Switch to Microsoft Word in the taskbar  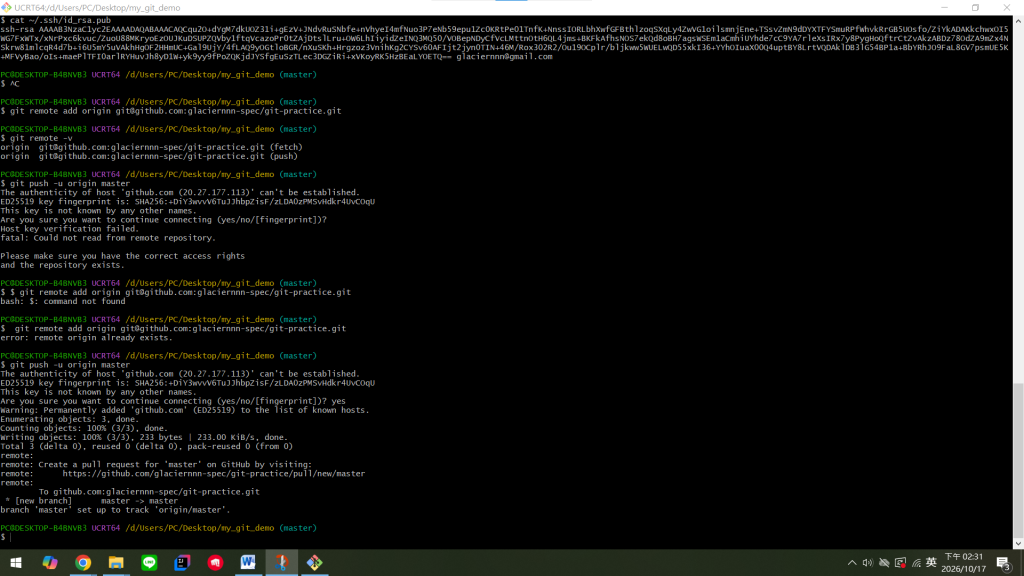tap(248, 563)
